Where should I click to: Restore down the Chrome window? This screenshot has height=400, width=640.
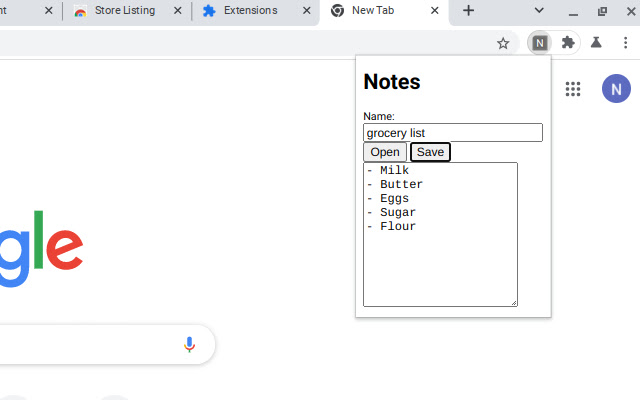[602, 11]
